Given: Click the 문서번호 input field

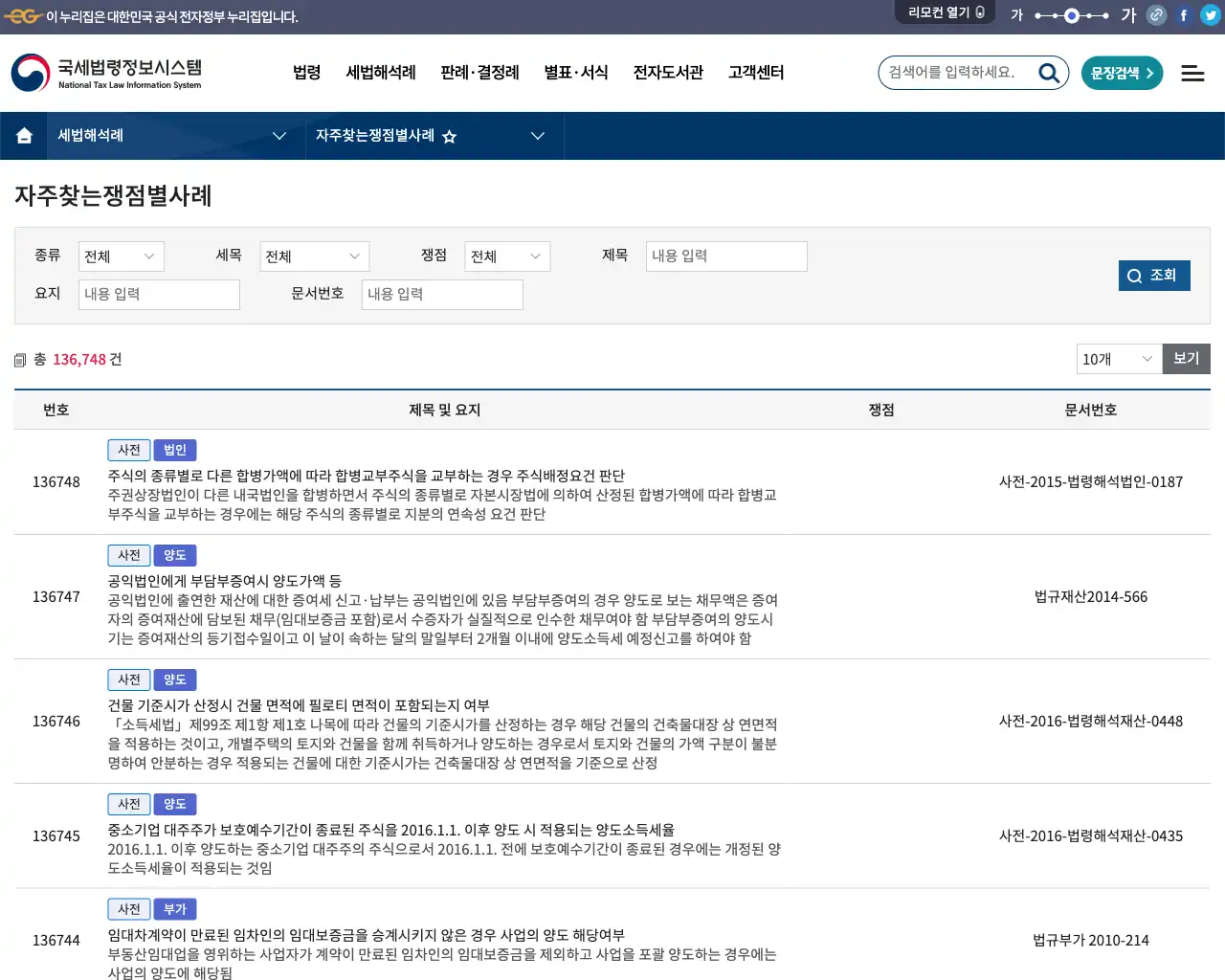Looking at the screenshot, I should (442, 295).
